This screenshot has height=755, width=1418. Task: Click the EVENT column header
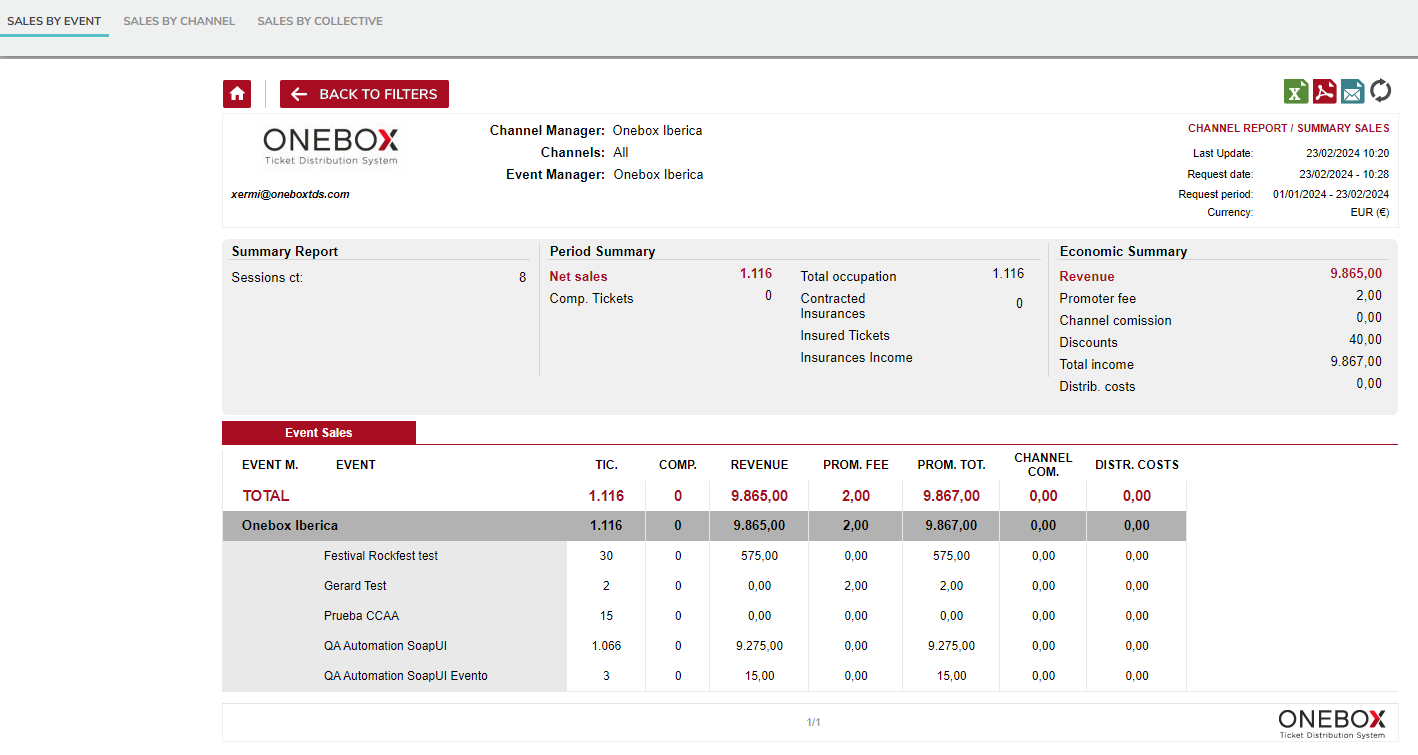click(x=356, y=465)
